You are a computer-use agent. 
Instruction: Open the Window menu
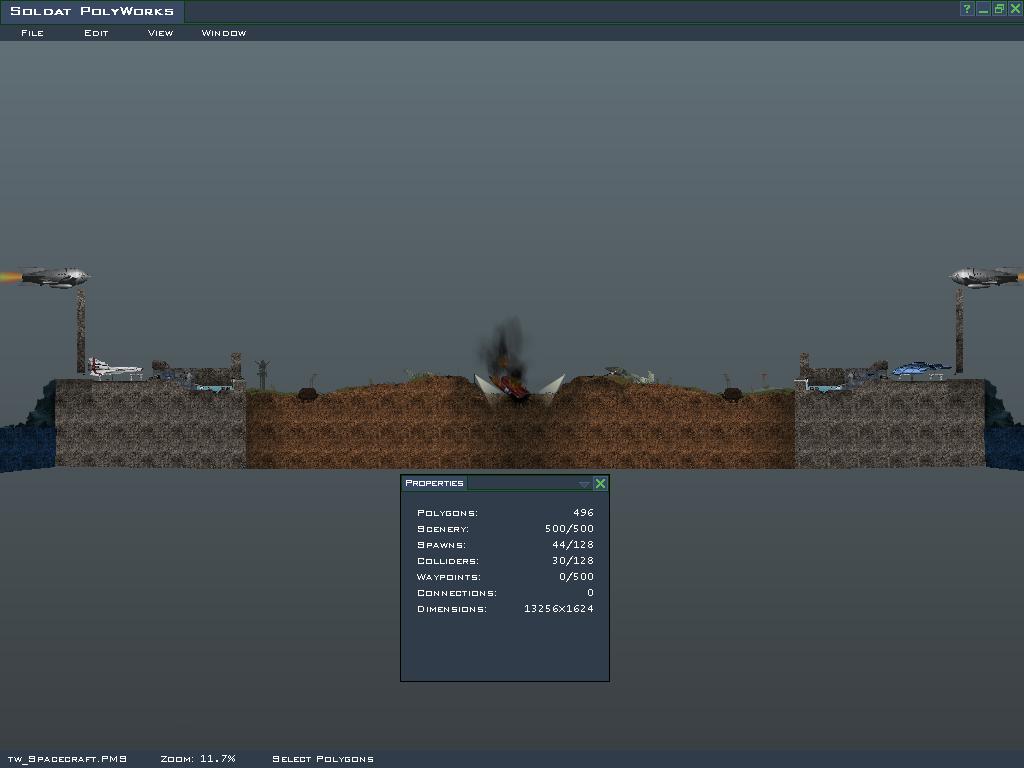[x=223, y=33]
